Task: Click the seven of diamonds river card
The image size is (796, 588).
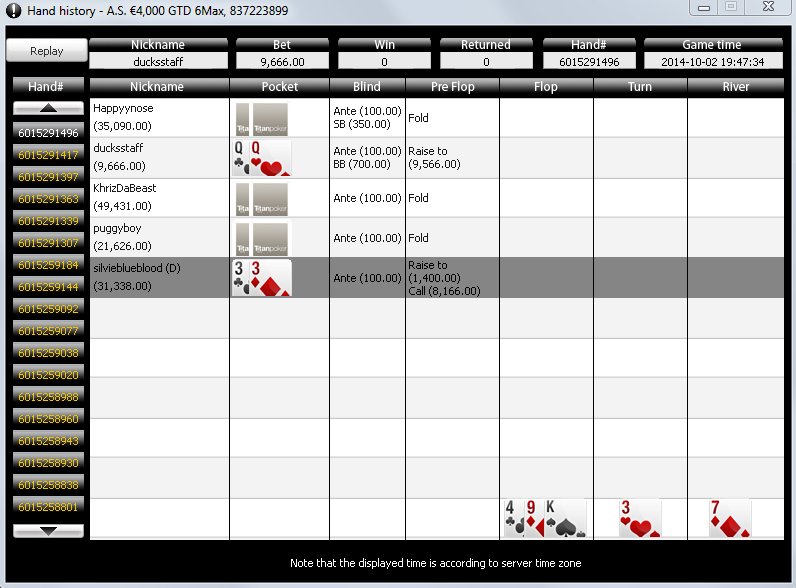Action: (x=730, y=518)
